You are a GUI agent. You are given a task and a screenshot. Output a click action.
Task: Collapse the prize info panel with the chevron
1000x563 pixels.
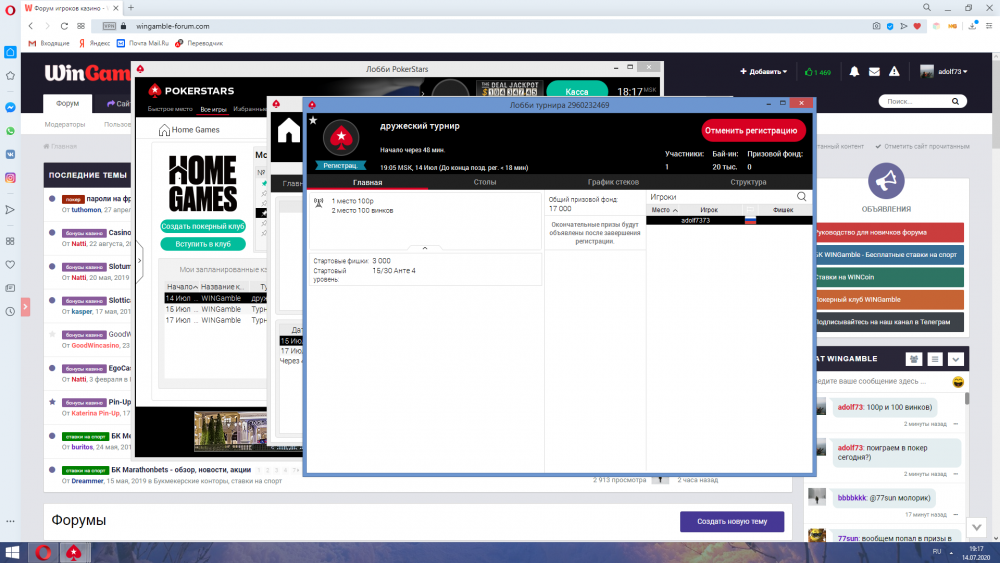click(425, 247)
